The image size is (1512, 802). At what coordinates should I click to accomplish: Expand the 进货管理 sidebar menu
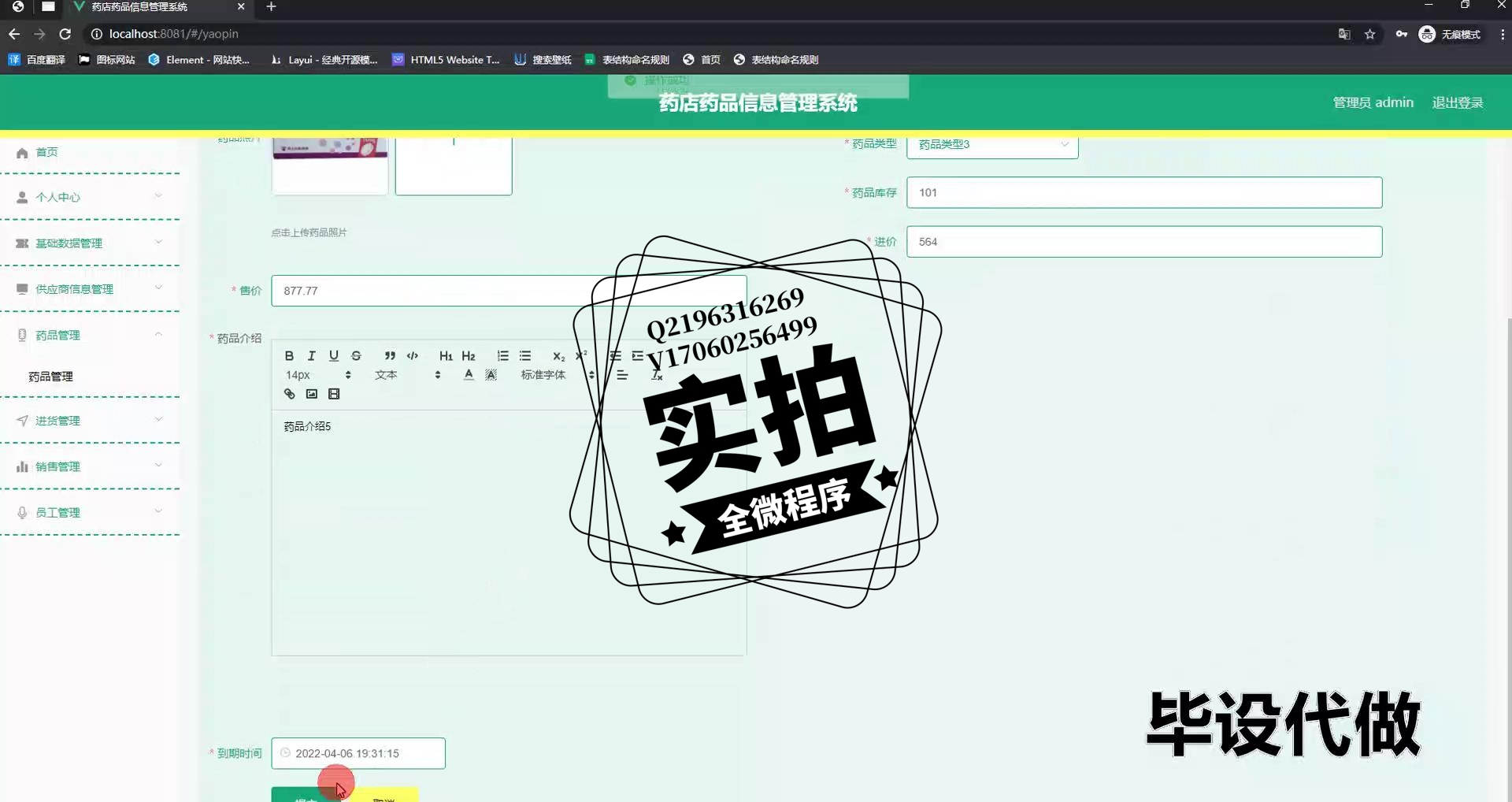point(90,421)
